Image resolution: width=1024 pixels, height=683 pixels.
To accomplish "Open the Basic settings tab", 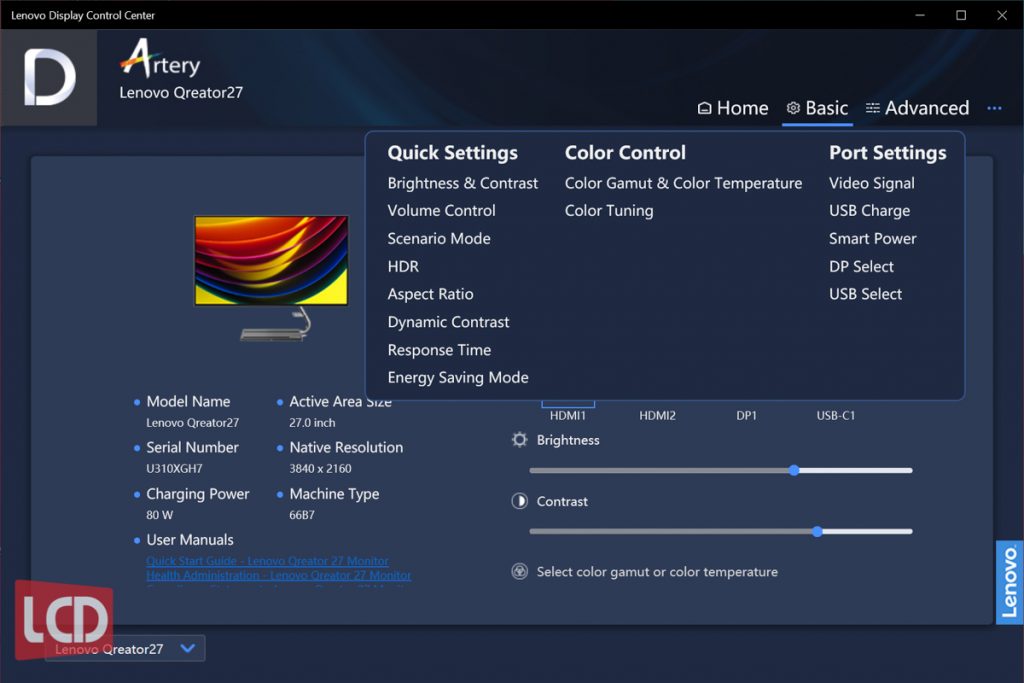I will pos(817,108).
